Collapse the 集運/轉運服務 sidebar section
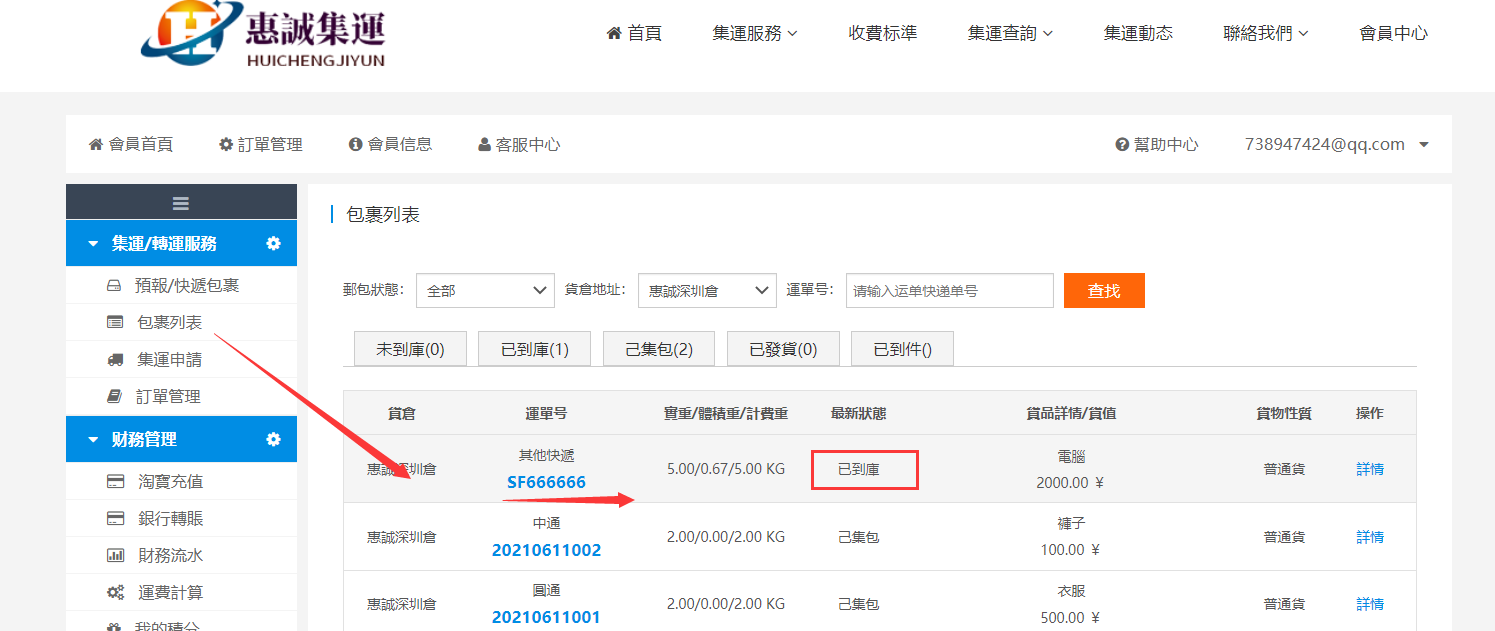1495x631 pixels. click(93, 243)
